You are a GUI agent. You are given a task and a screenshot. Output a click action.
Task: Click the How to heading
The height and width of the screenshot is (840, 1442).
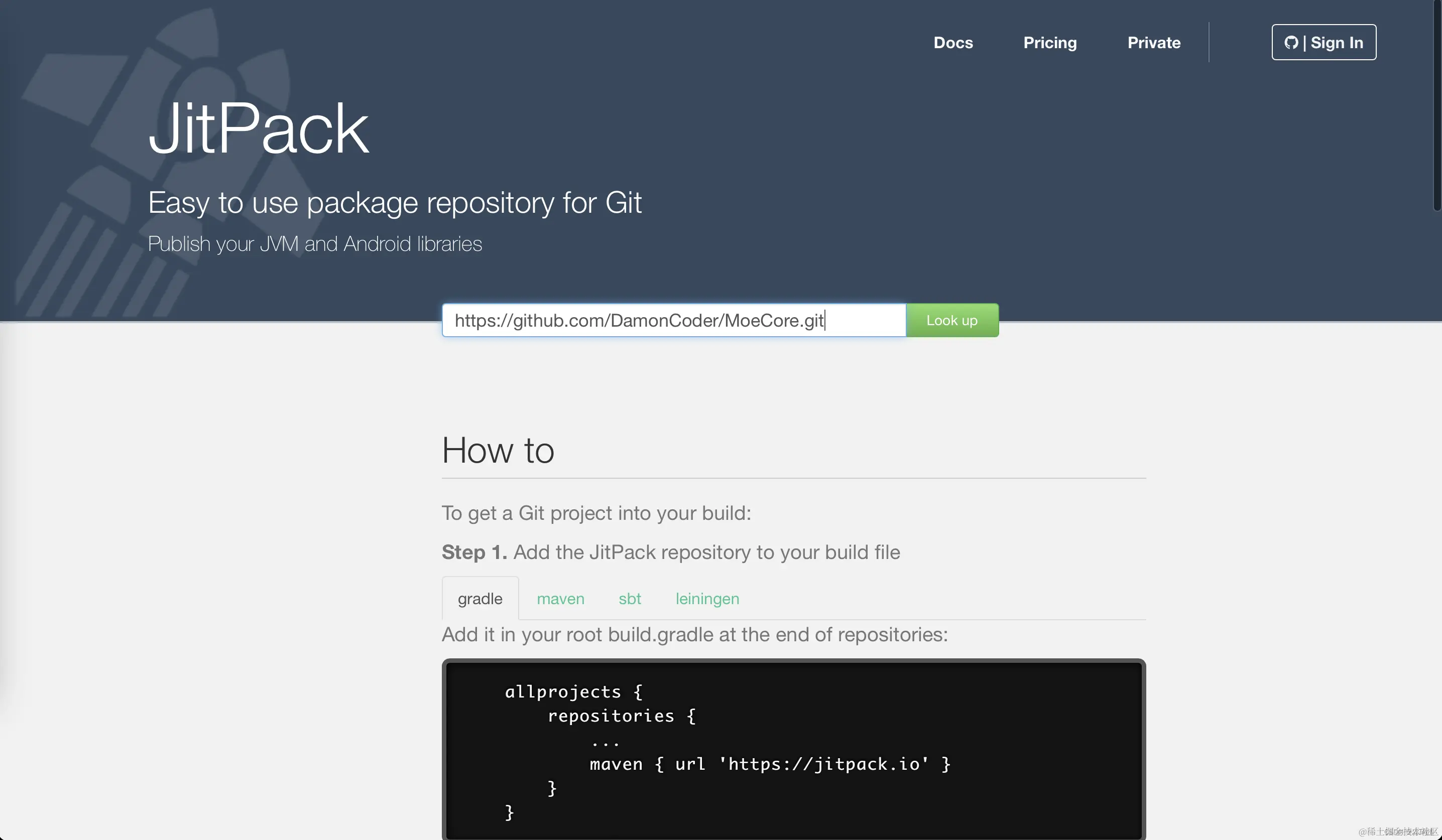coord(498,451)
